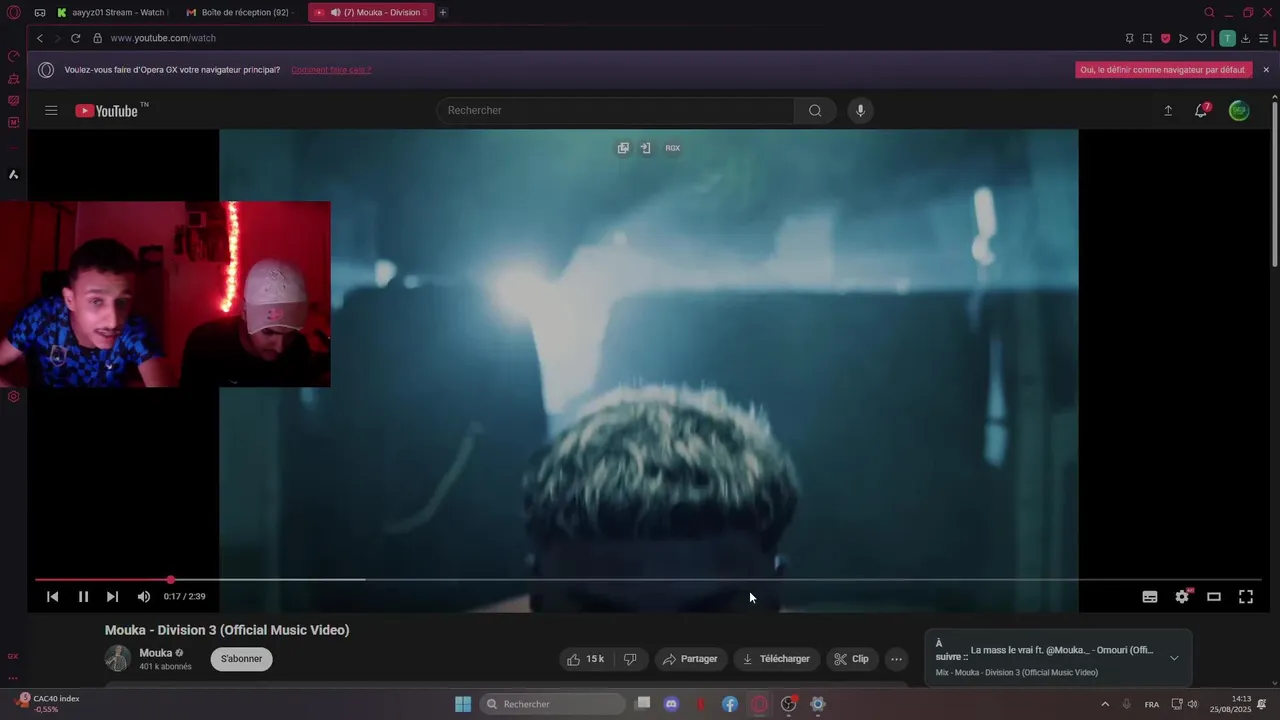Image resolution: width=1280 pixels, height=720 pixels.
Task: Open the YouTube hamburger guide menu
Action: coord(51,110)
